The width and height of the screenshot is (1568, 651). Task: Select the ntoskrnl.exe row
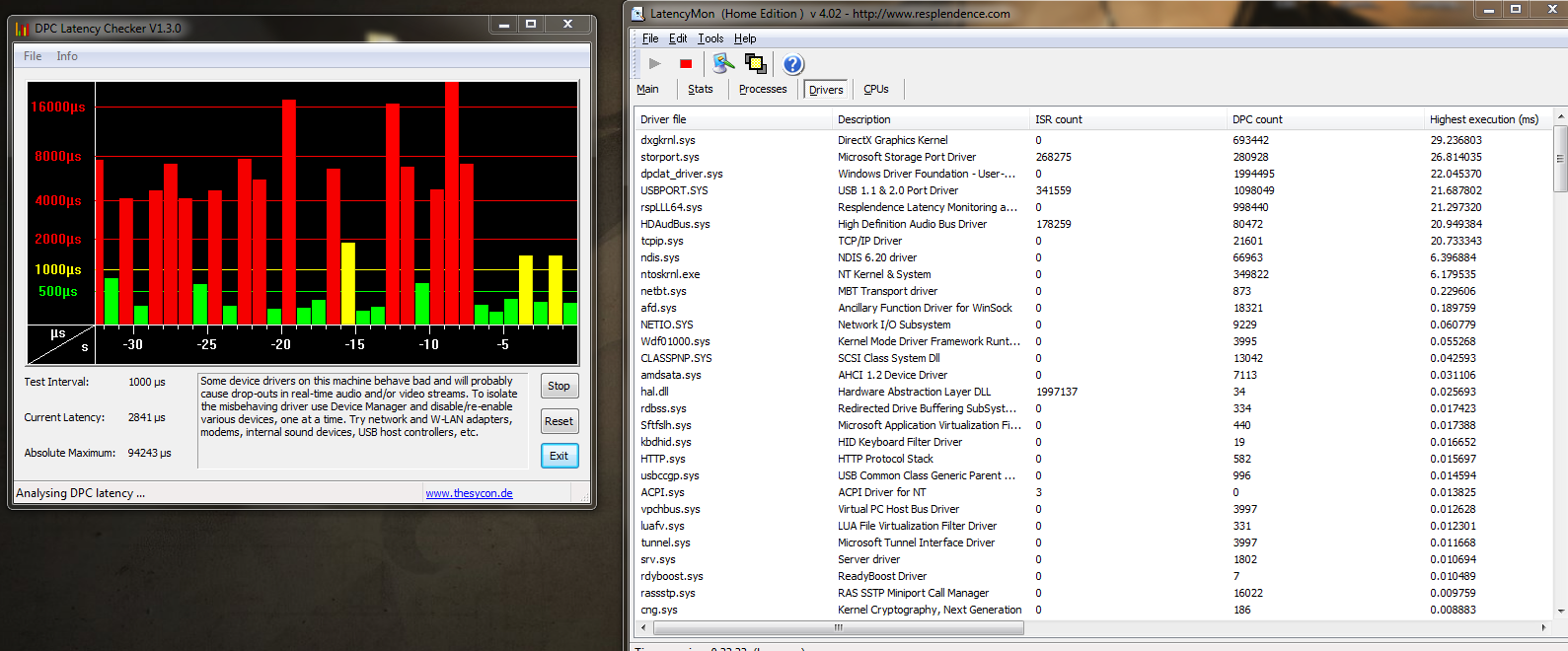(1094, 274)
